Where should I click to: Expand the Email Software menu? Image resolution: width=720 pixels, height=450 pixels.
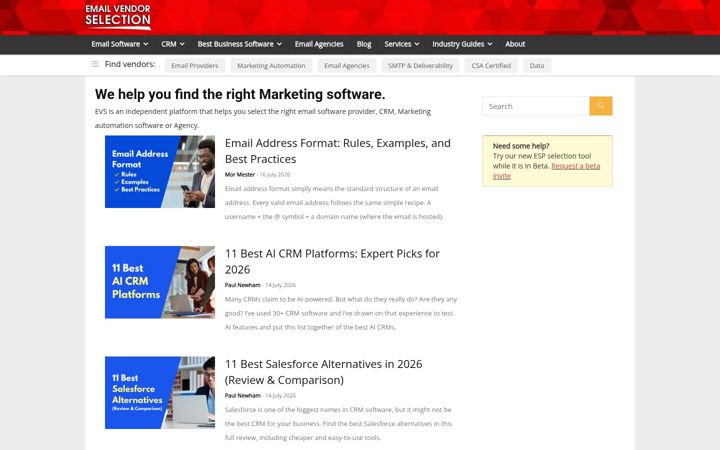click(x=120, y=44)
